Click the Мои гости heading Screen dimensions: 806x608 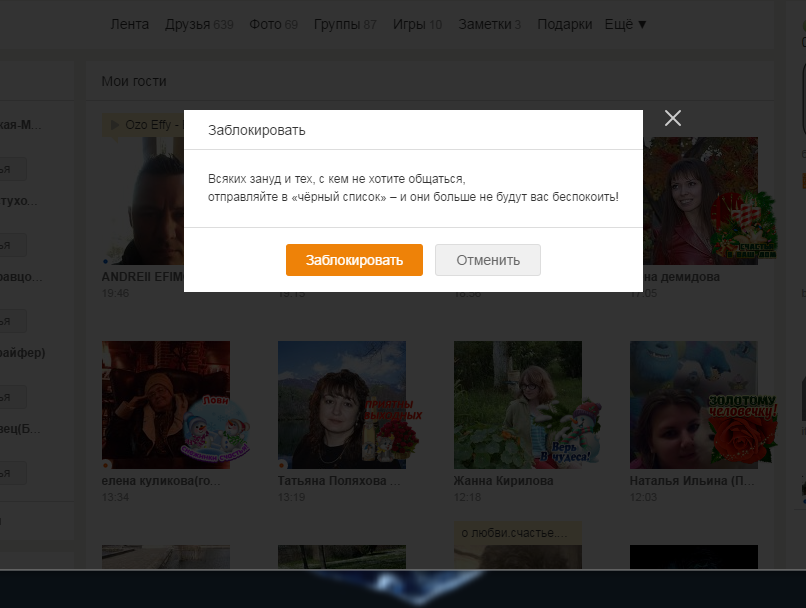[x=134, y=81]
